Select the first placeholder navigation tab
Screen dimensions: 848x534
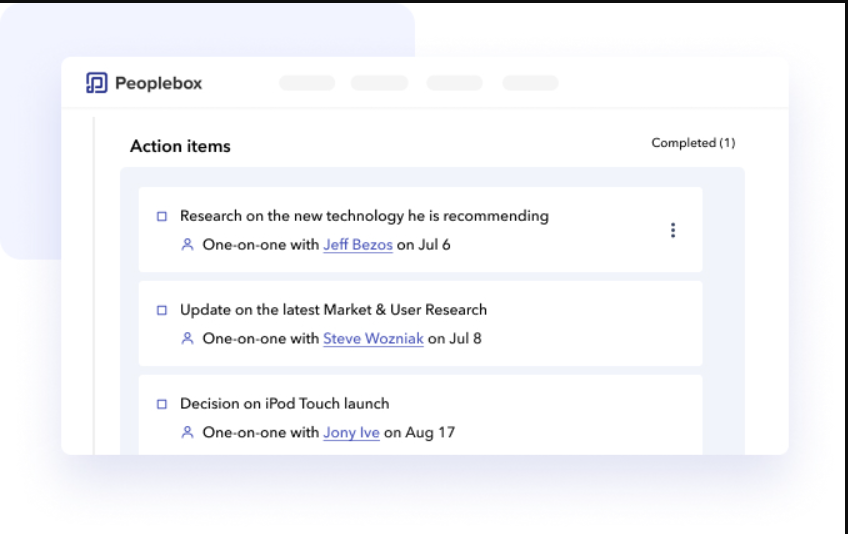click(x=307, y=83)
